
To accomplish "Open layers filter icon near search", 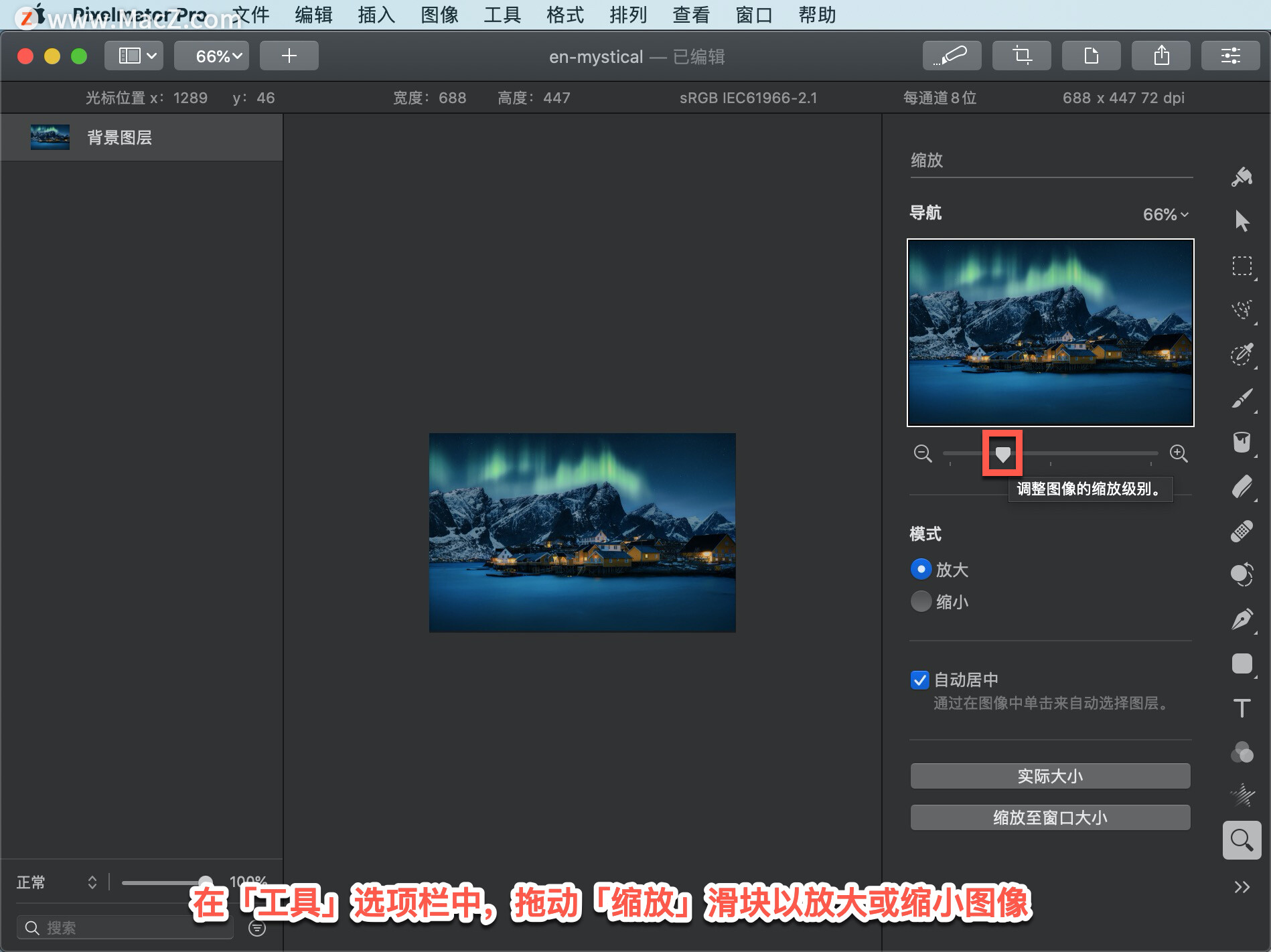I will 257,928.
